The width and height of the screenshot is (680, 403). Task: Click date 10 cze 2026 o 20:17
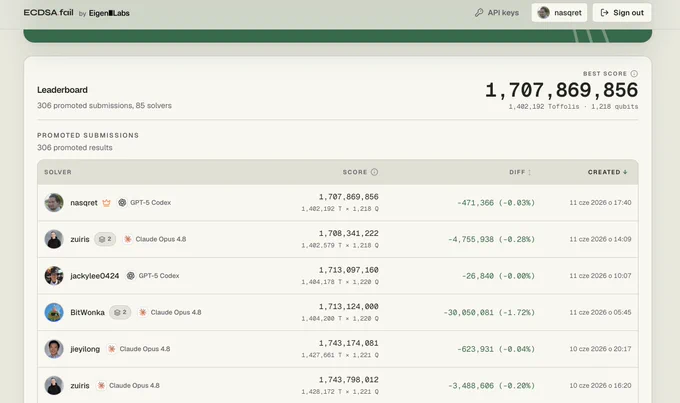[x=600, y=349]
